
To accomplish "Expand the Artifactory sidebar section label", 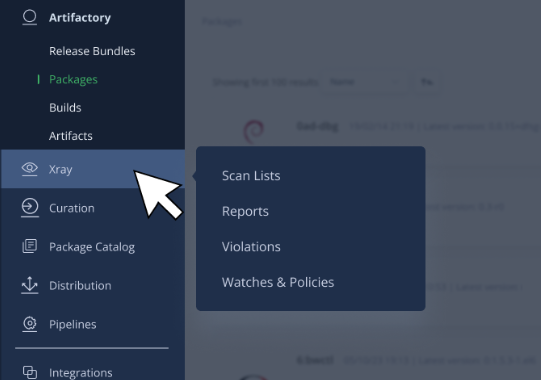I will [80, 18].
